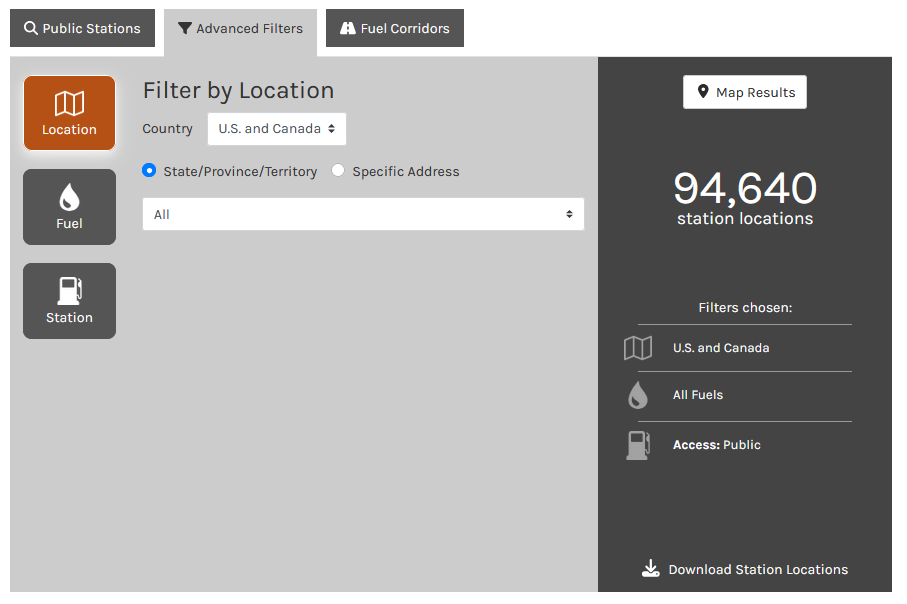907x604 pixels.
Task: Click the pump icon beside Access: Public
Action: pos(638,445)
